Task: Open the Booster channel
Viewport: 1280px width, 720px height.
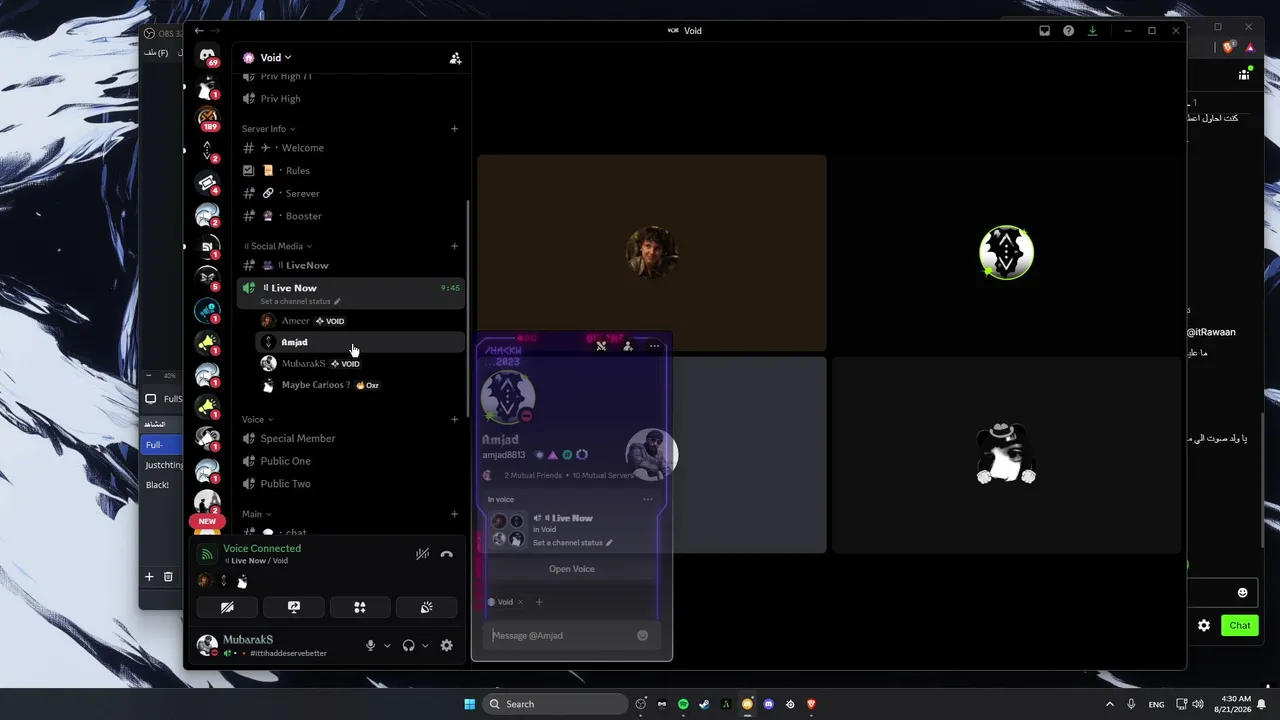Action: (x=351, y=216)
